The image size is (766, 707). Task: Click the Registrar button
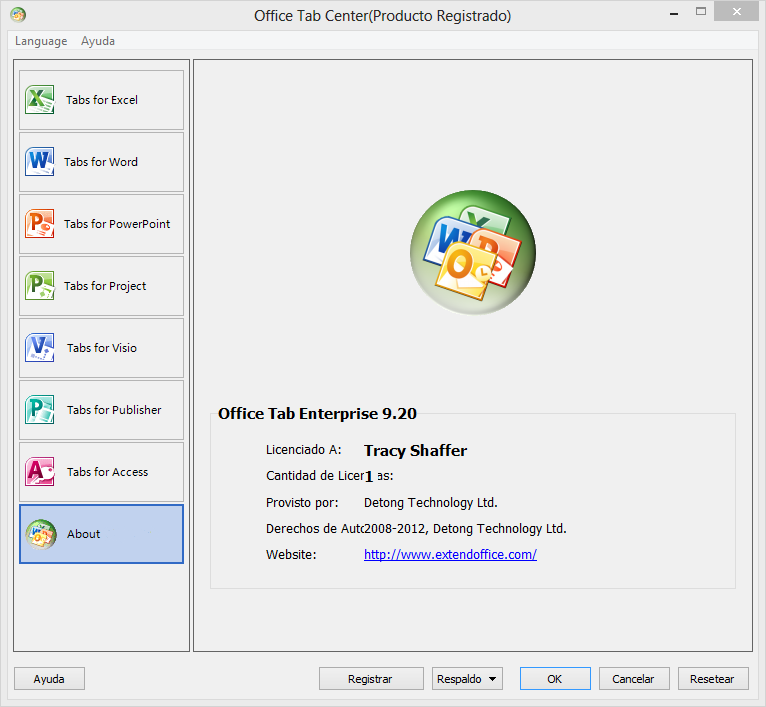point(371,679)
